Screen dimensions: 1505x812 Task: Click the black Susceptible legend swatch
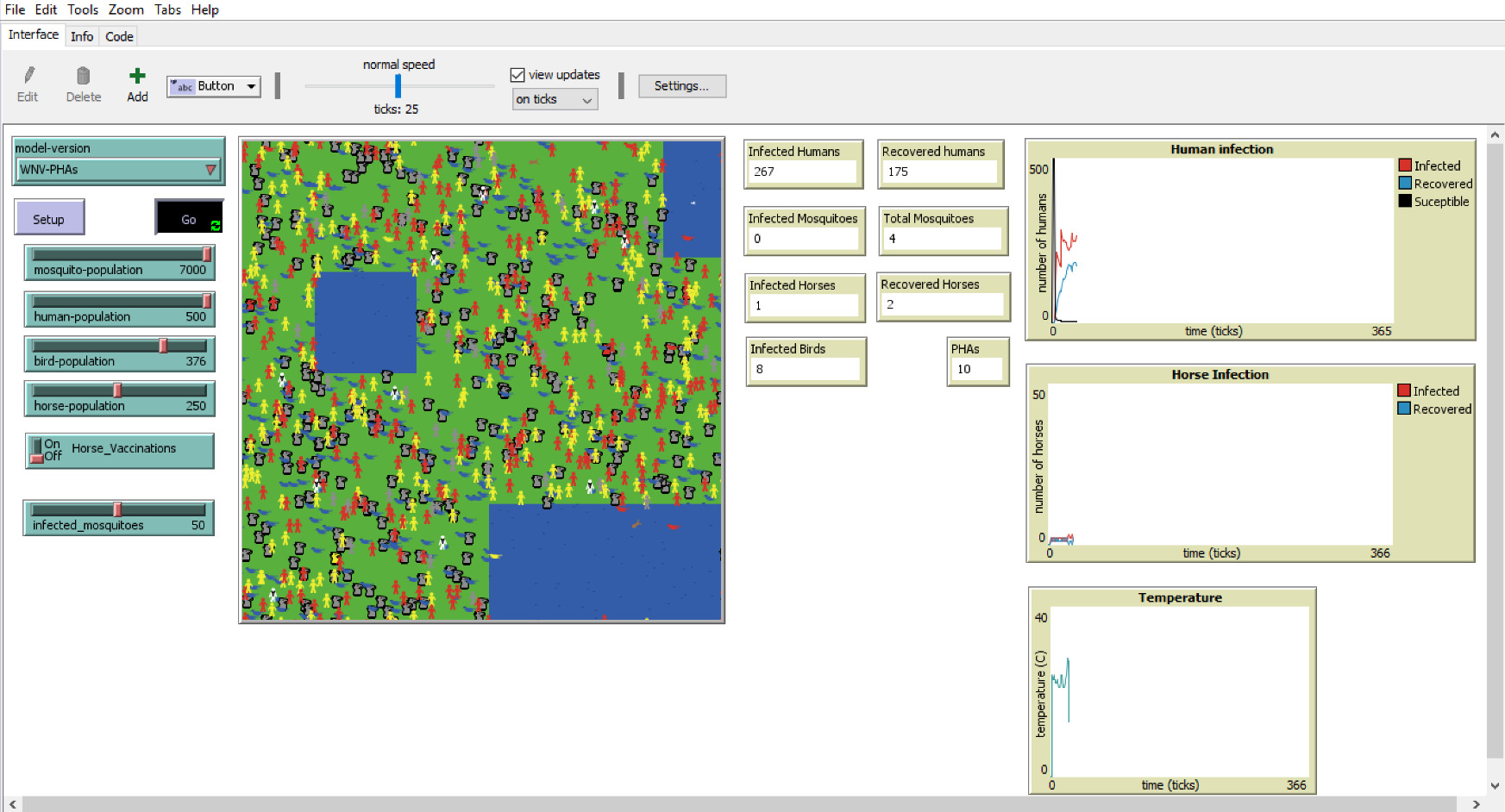[x=1405, y=201]
